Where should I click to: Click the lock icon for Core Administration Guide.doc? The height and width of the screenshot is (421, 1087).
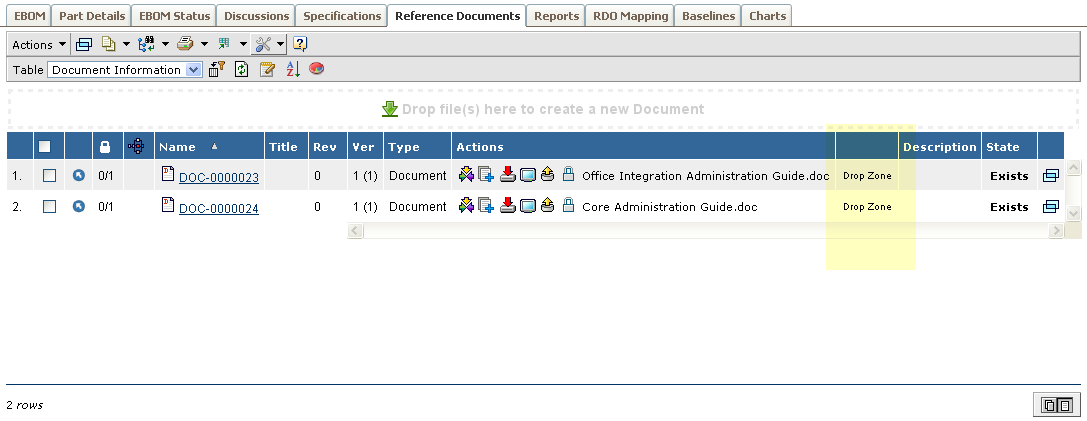(568, 207)
